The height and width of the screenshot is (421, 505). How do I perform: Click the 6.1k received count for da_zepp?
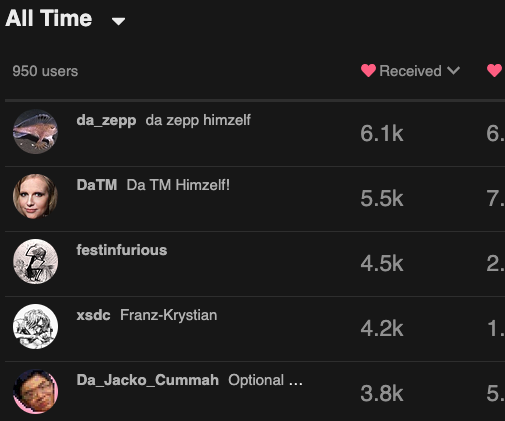[382, 134]
